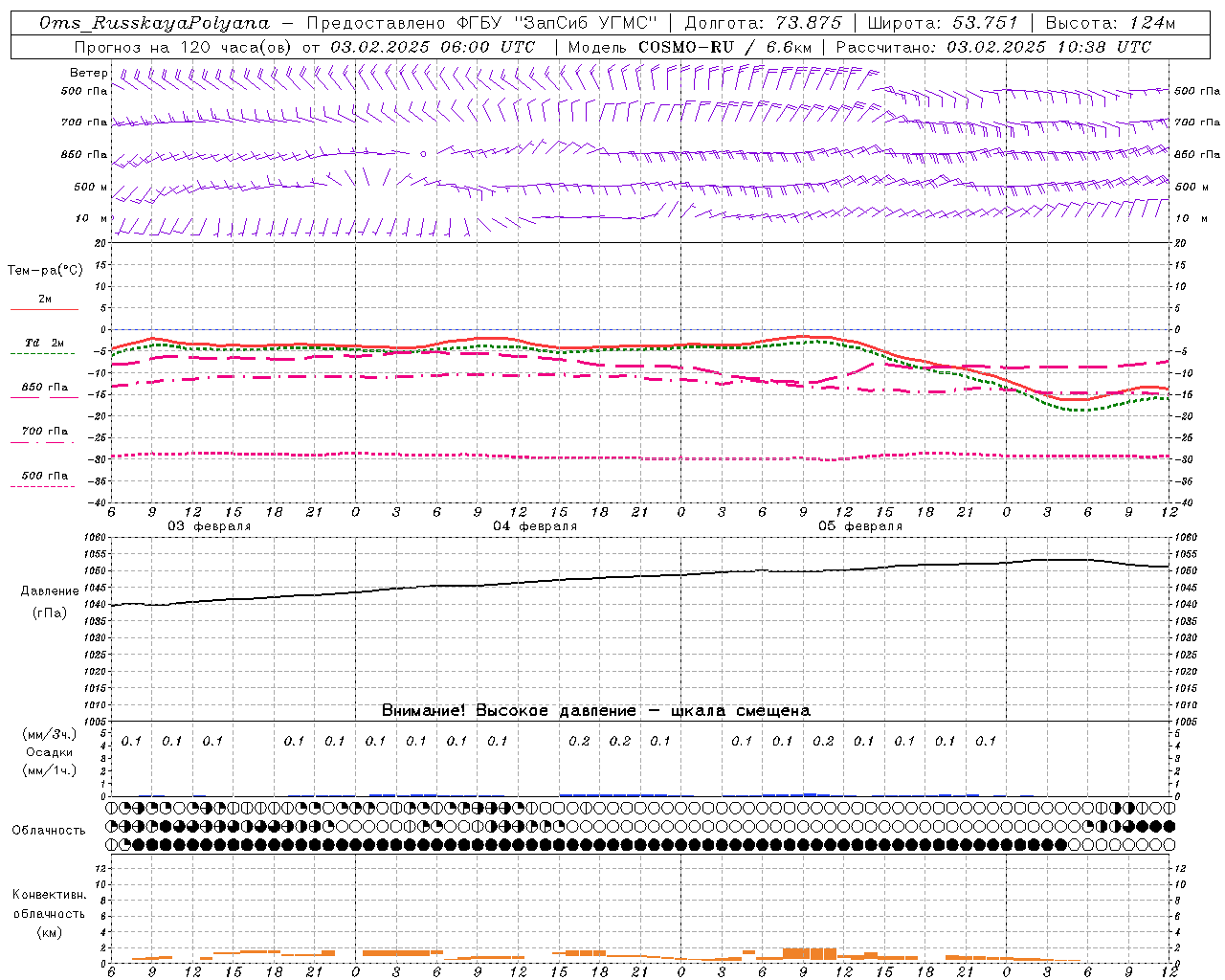
Task: Click the 05 февраля date label
Action: click(x=860, y=526)
